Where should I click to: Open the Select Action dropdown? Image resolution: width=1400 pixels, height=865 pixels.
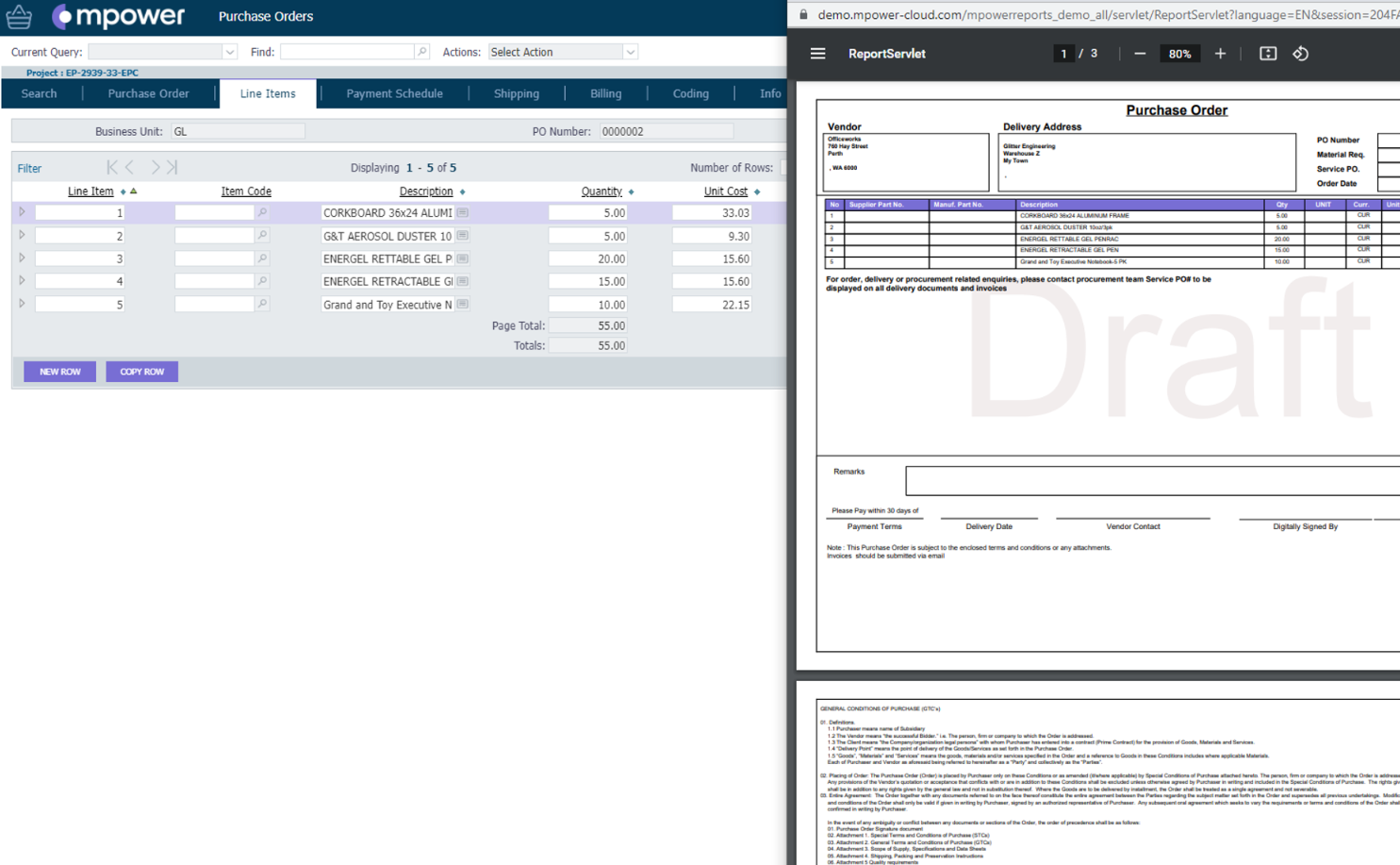point(630,52)
